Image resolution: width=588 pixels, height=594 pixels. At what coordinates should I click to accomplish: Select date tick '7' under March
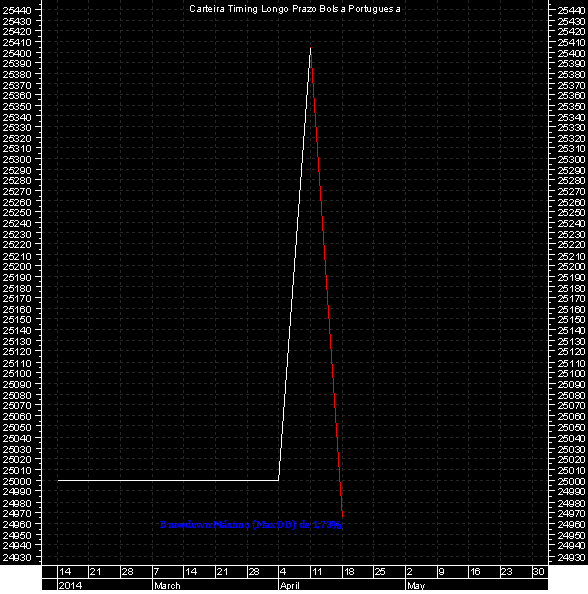(156, 571)
